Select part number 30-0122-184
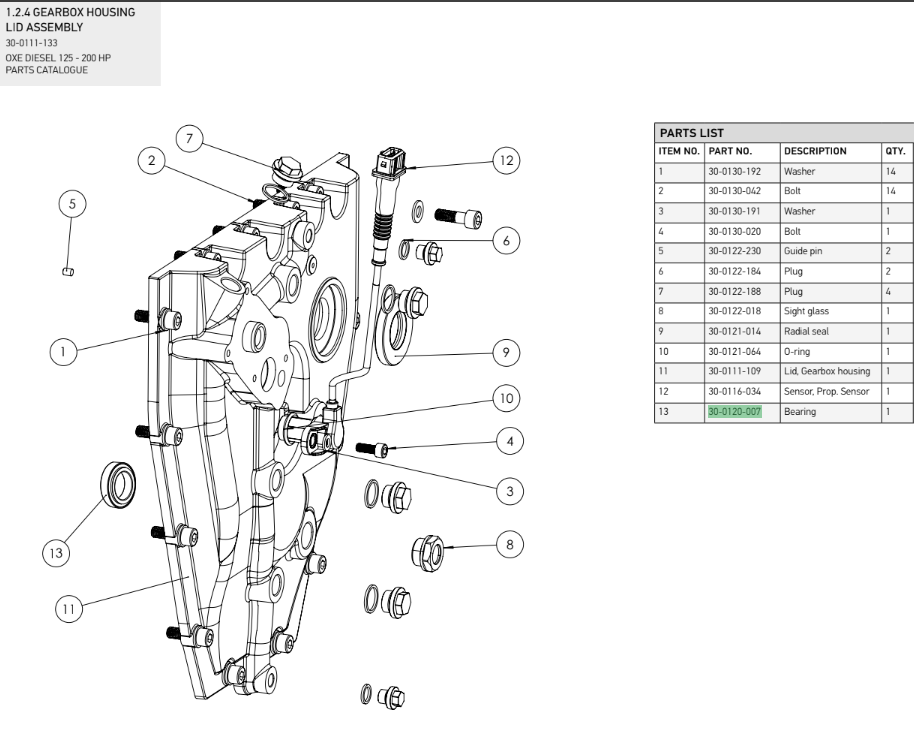This screenshot has height=736, width=914. tap(734, 271)
